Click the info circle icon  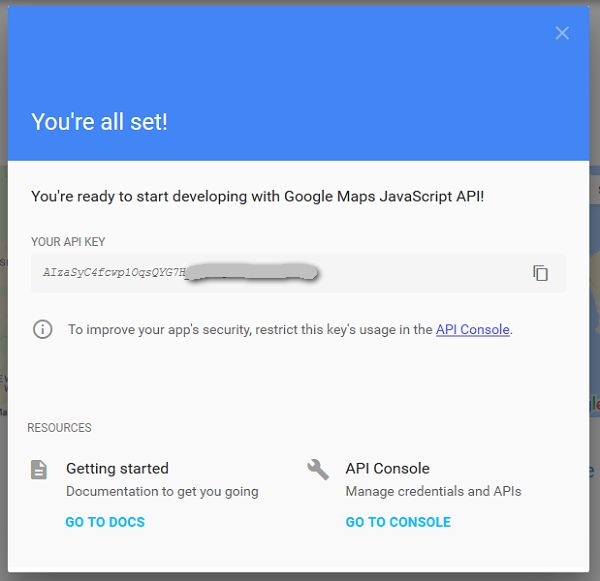[x=42, y=329]
